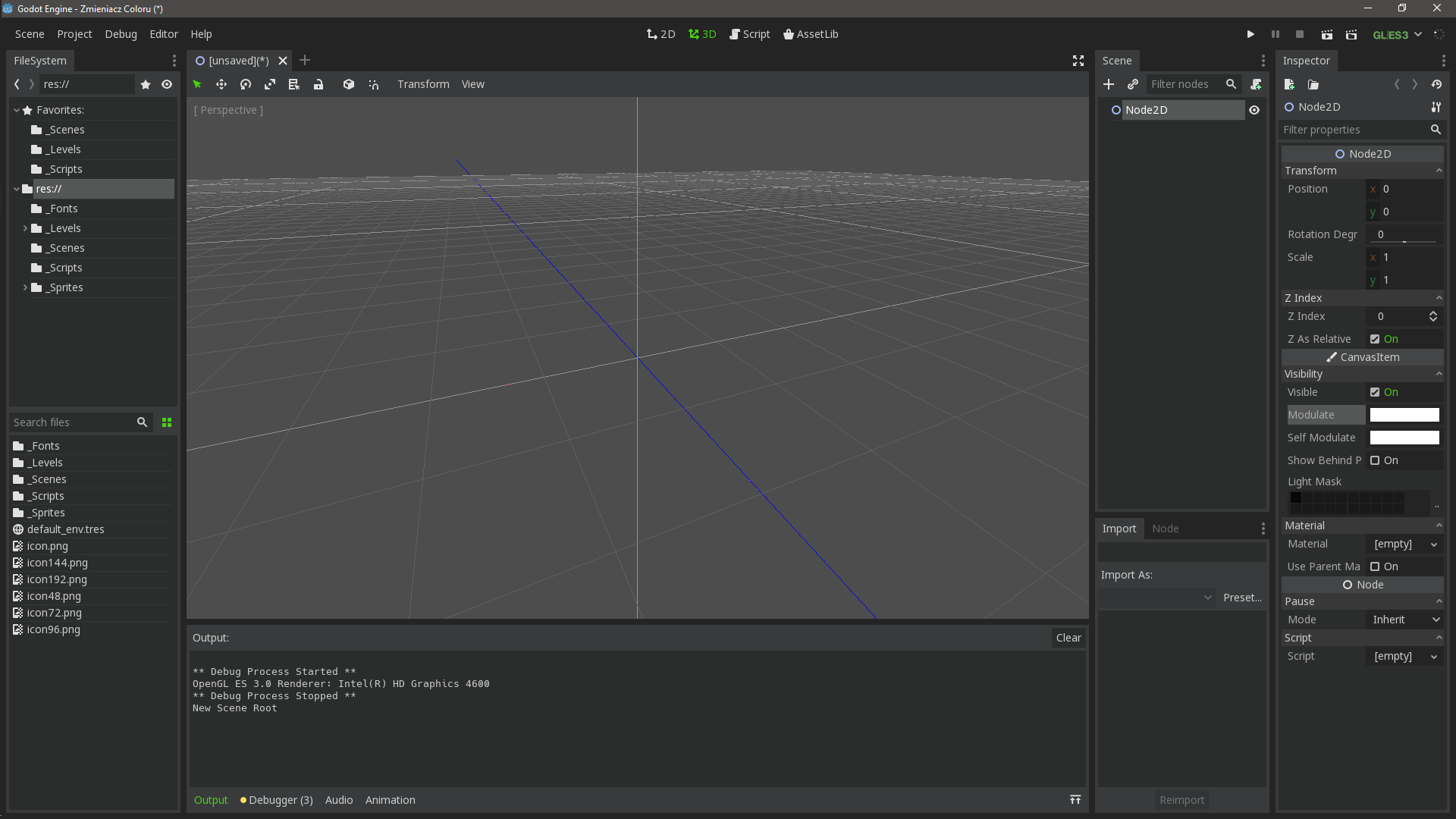Open the Attach Script icon in Scene panel
The height and width of the screenshot is (819, 1456).
tap(1257, 84)
